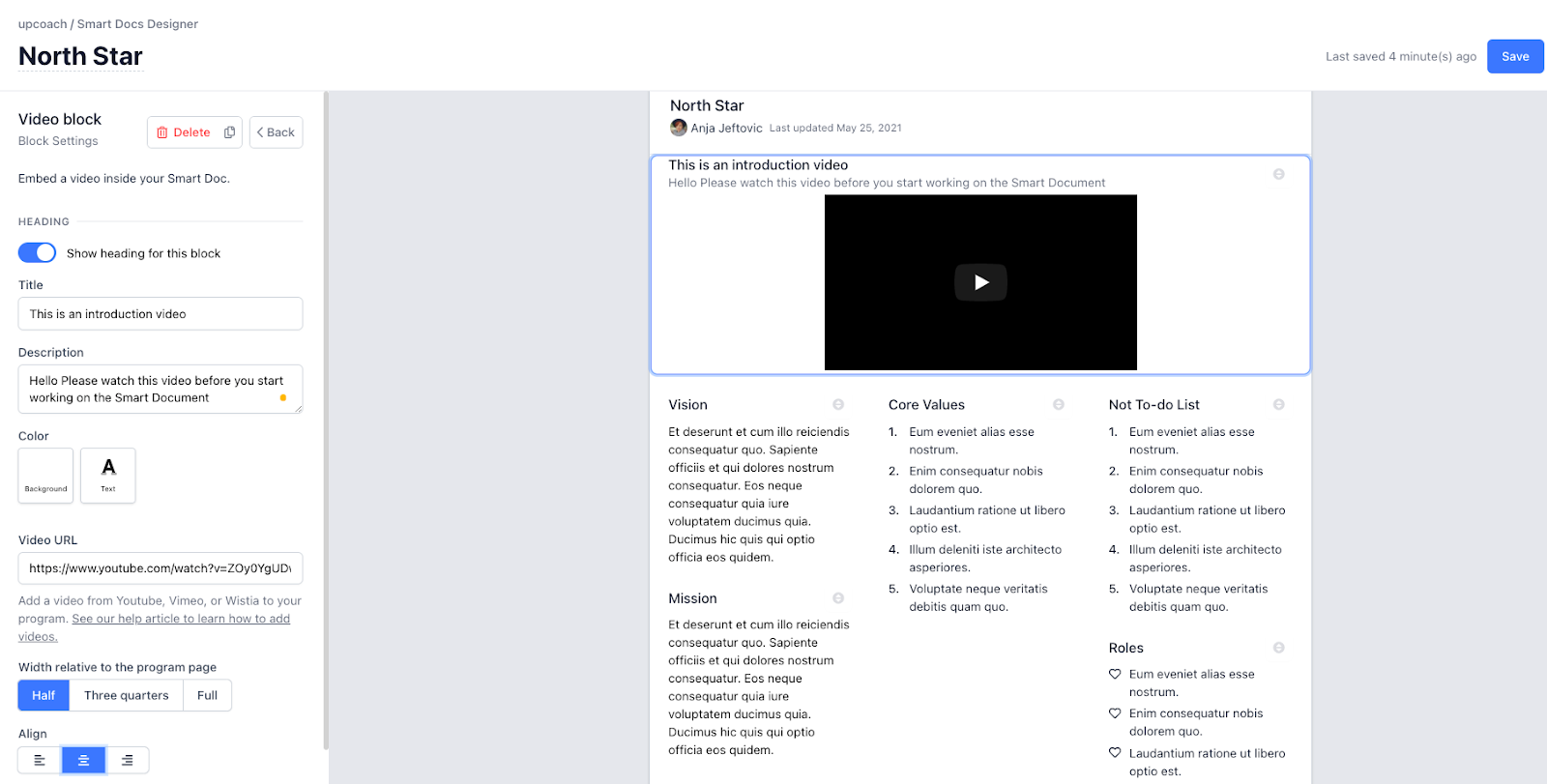Viewport: 1547px width, 784px height.
Task: Click the Delete button trash icon
Action: click(x=162, y=132)
